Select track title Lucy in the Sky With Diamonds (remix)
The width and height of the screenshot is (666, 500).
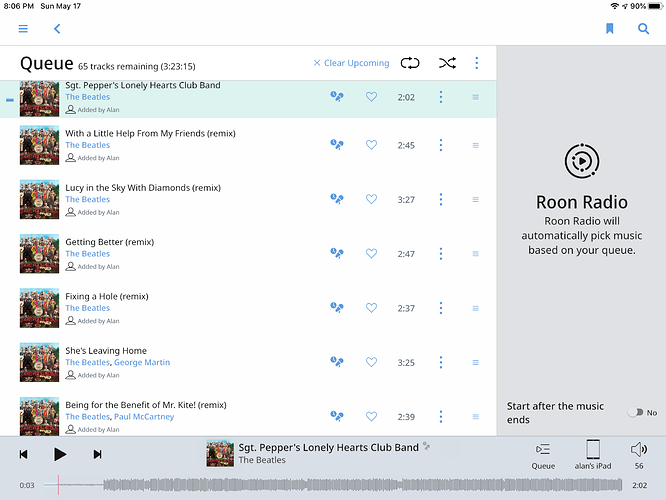[x=143, y=188]
